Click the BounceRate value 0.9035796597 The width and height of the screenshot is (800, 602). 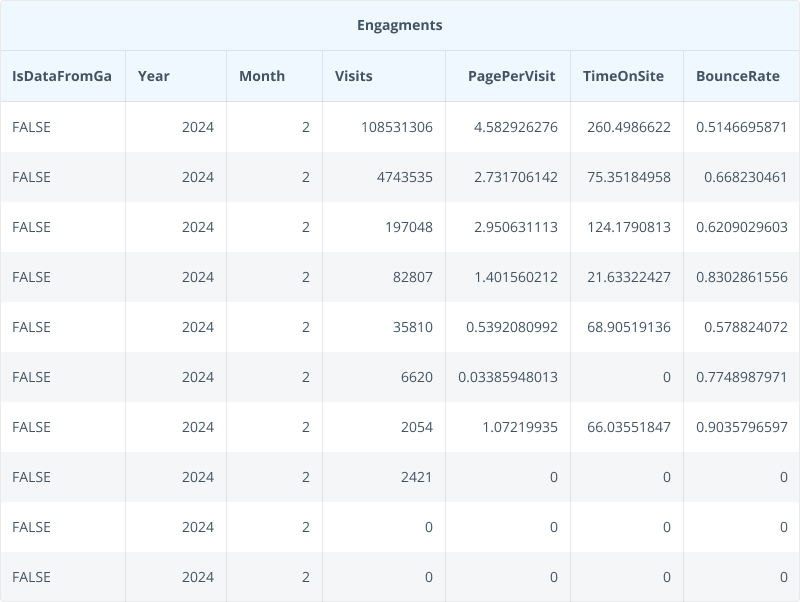click(742, 427)
